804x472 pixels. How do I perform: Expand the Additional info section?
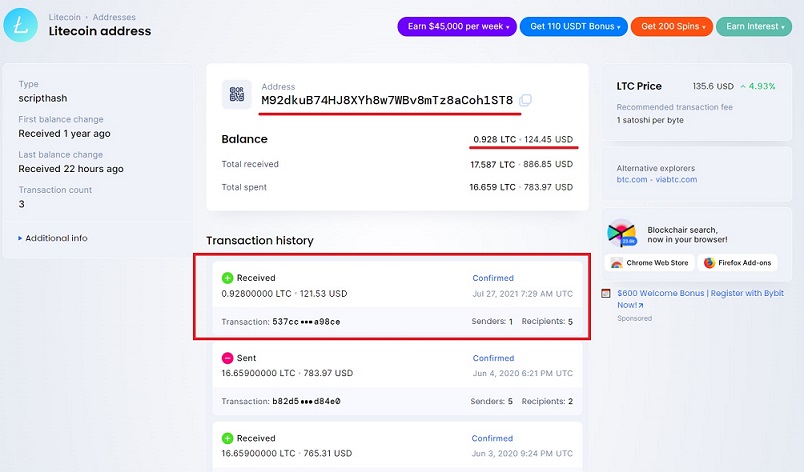pos(53,238)
